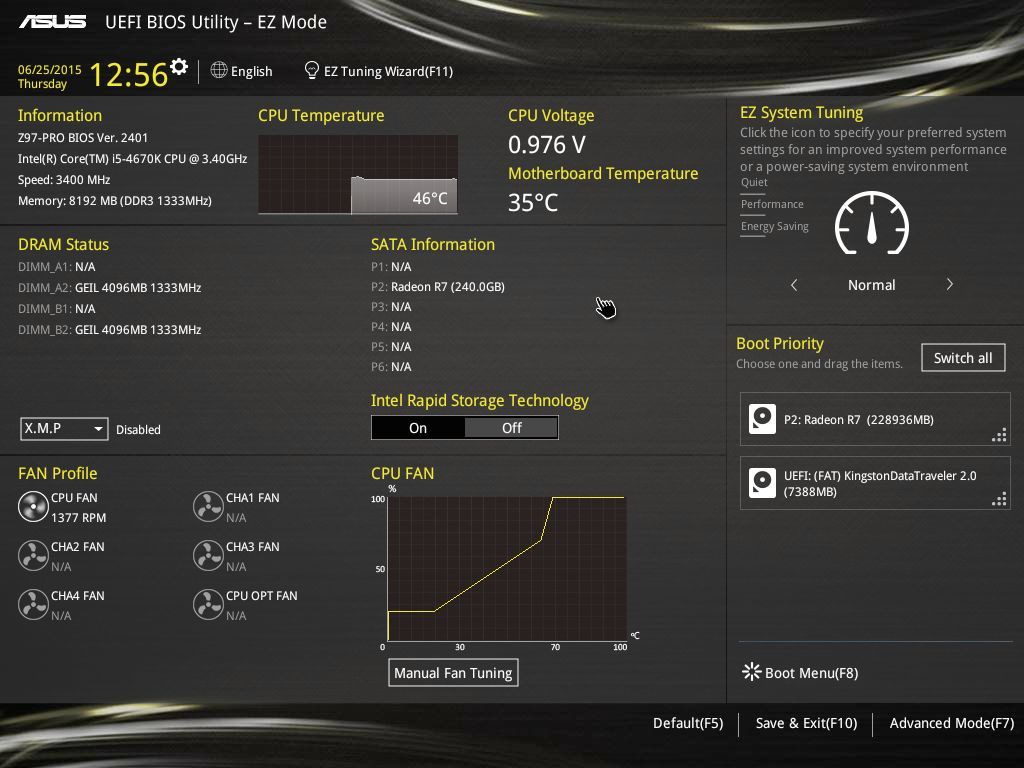Click SATA P2: Radeon R7 (240.0GB)

point(438,287)
